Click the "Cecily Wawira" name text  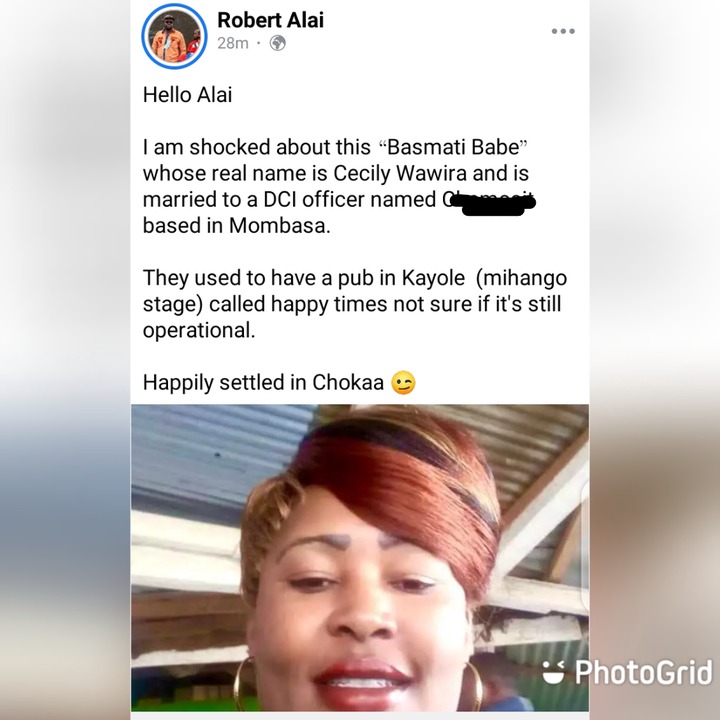pyautogui.click(x=400, y=174)
